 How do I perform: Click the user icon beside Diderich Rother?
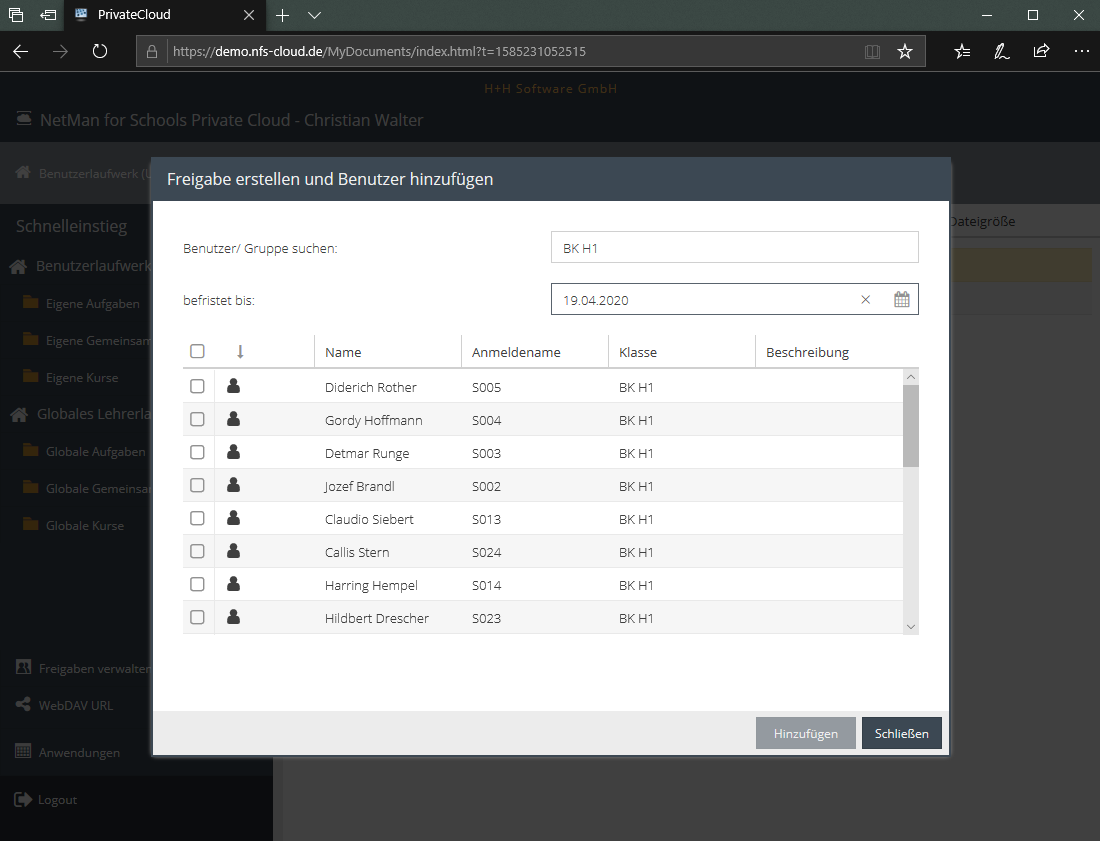click(234, 386)
